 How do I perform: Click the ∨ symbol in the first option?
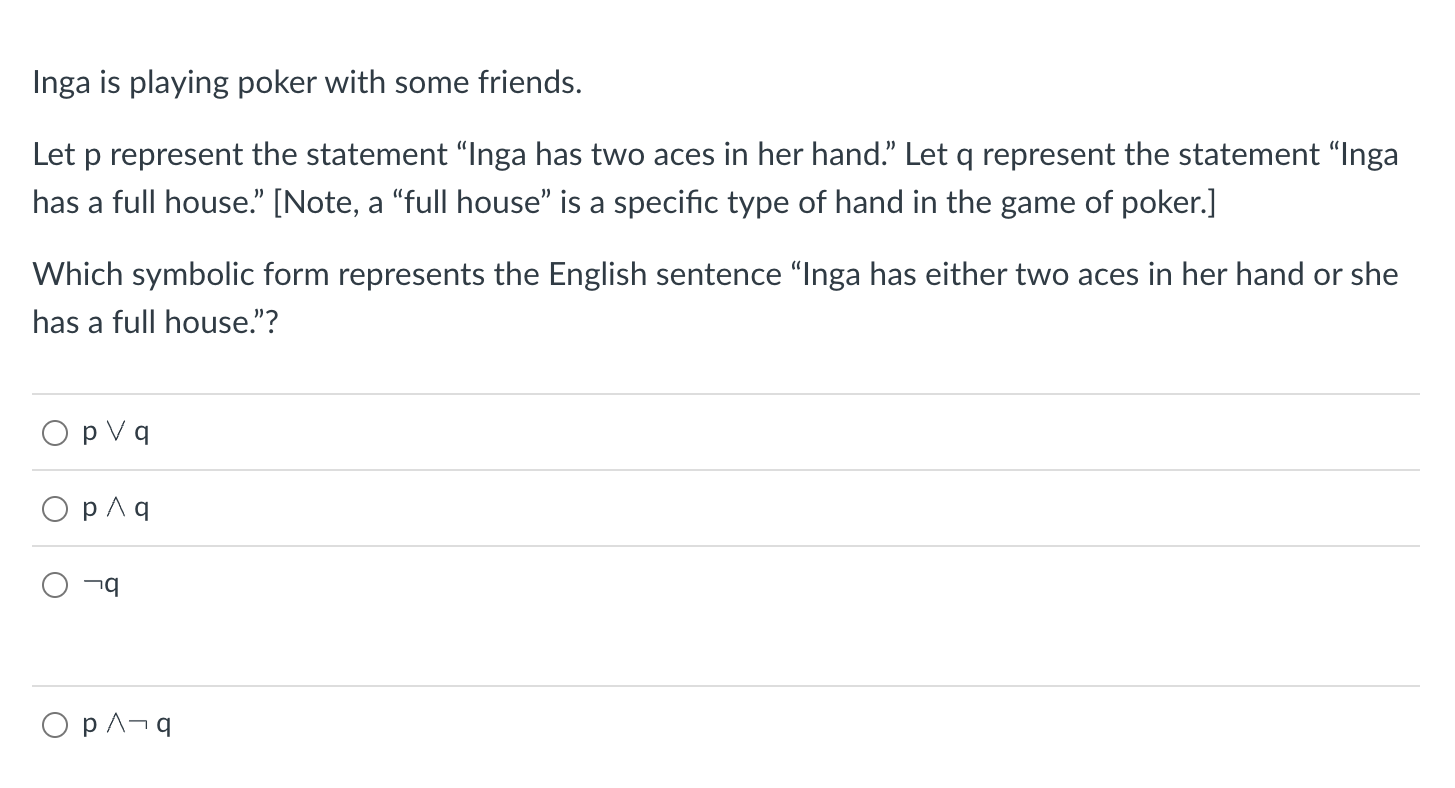pos(117,432)
